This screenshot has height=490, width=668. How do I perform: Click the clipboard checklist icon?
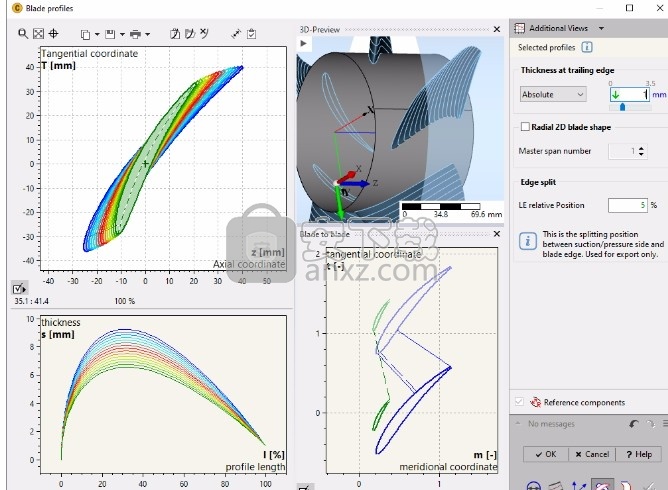tap(251, 34)
